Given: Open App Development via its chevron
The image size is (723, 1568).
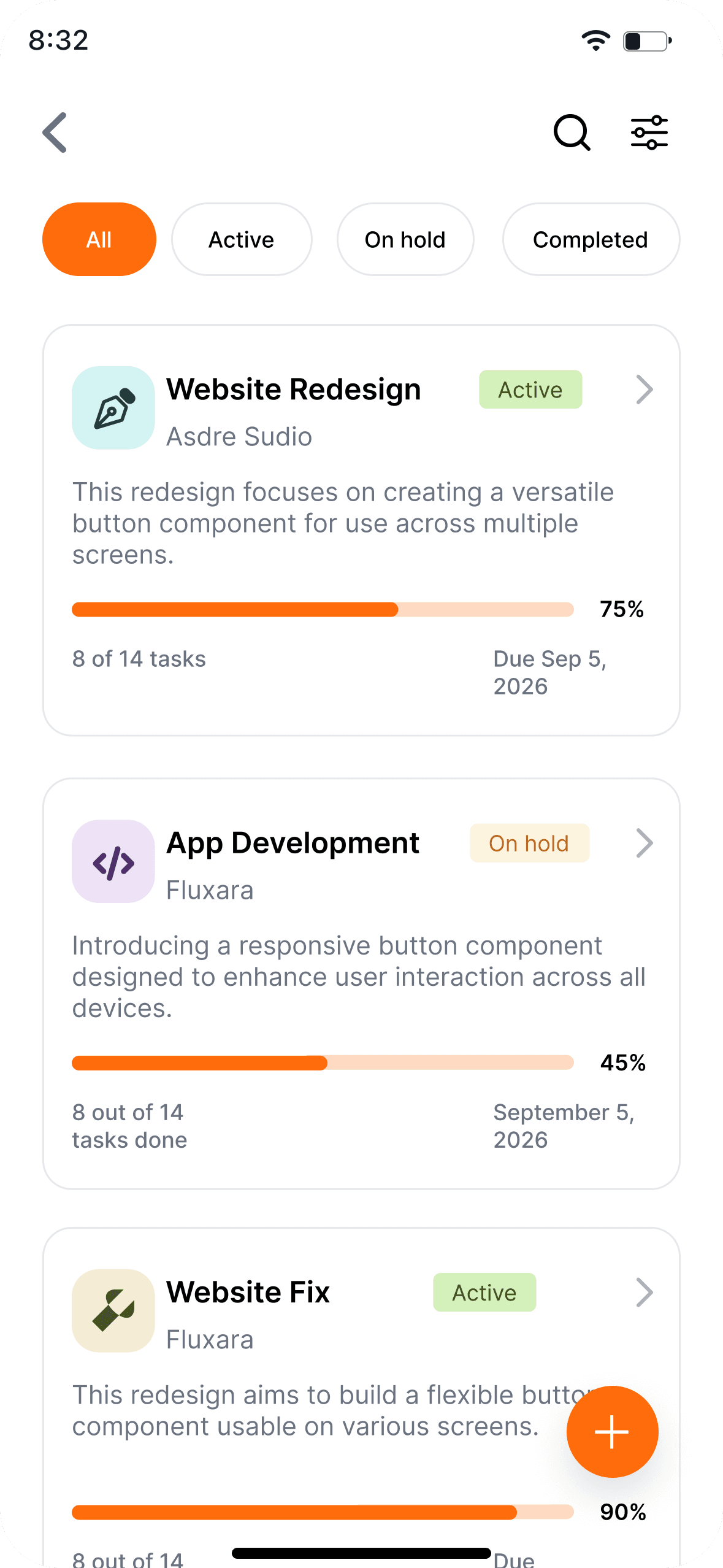Looking at the screenshot, I should point(645,843).
